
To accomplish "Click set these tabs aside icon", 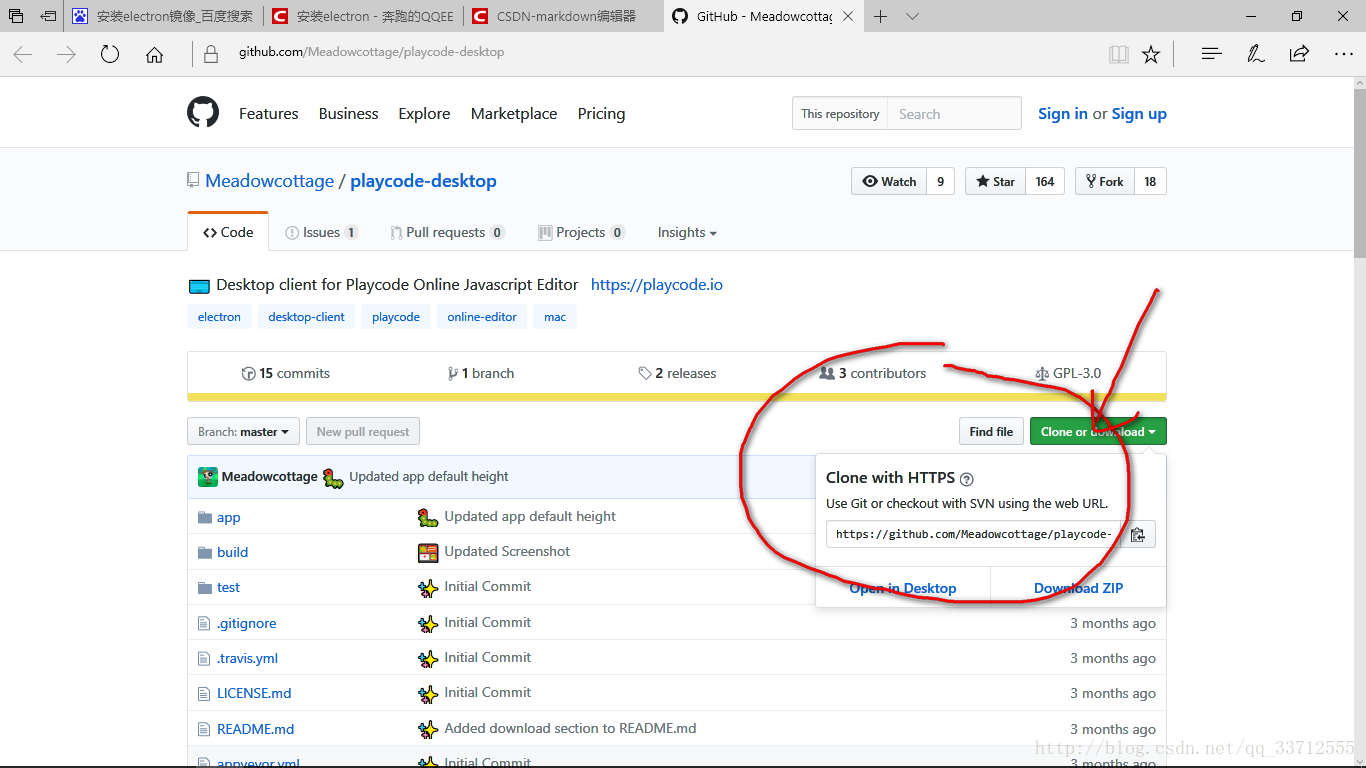I will (48, 16).
